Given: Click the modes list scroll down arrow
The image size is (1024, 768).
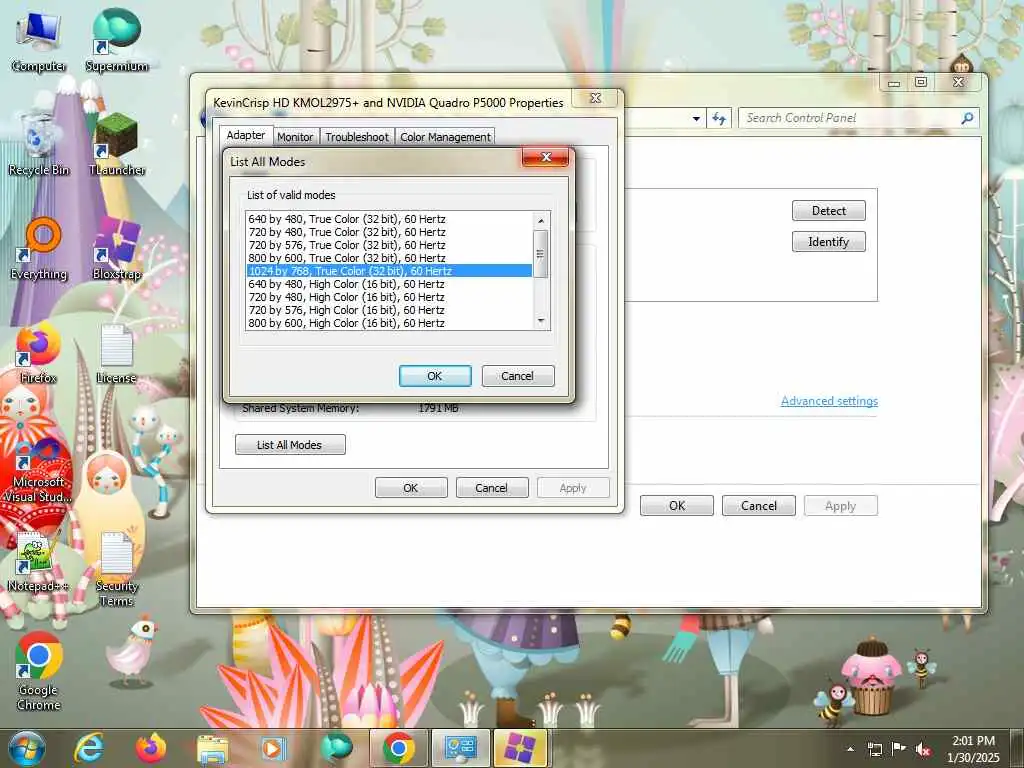Looking at the screenshot, I should point(541,321).
